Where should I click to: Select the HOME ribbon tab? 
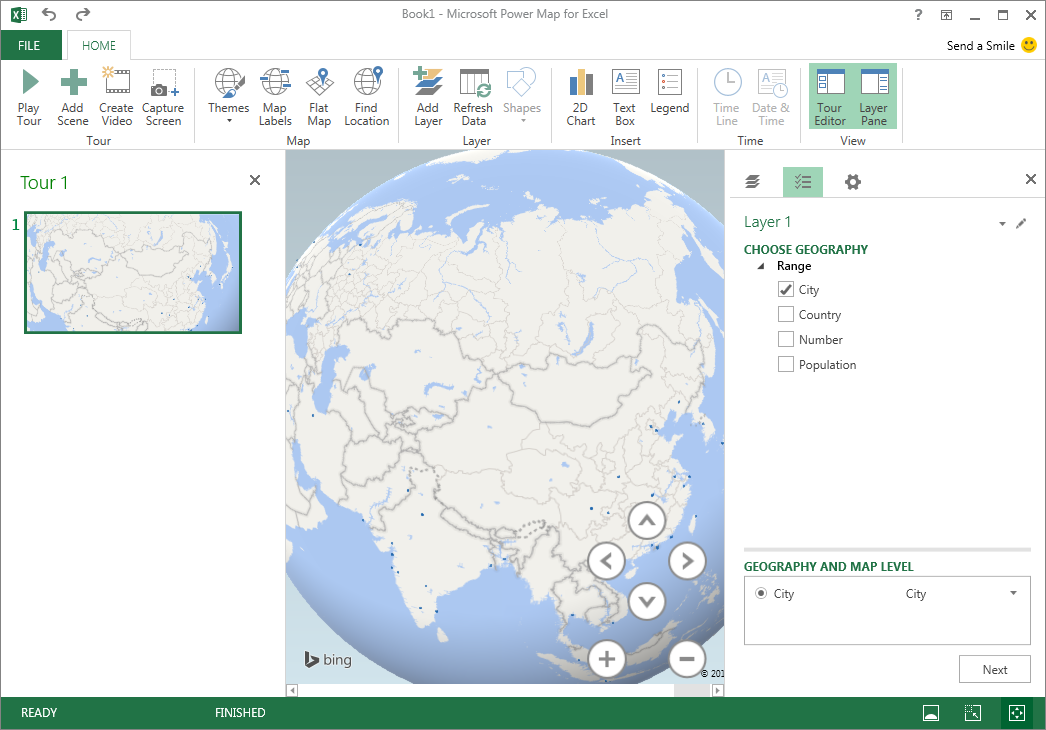(99, 45)
